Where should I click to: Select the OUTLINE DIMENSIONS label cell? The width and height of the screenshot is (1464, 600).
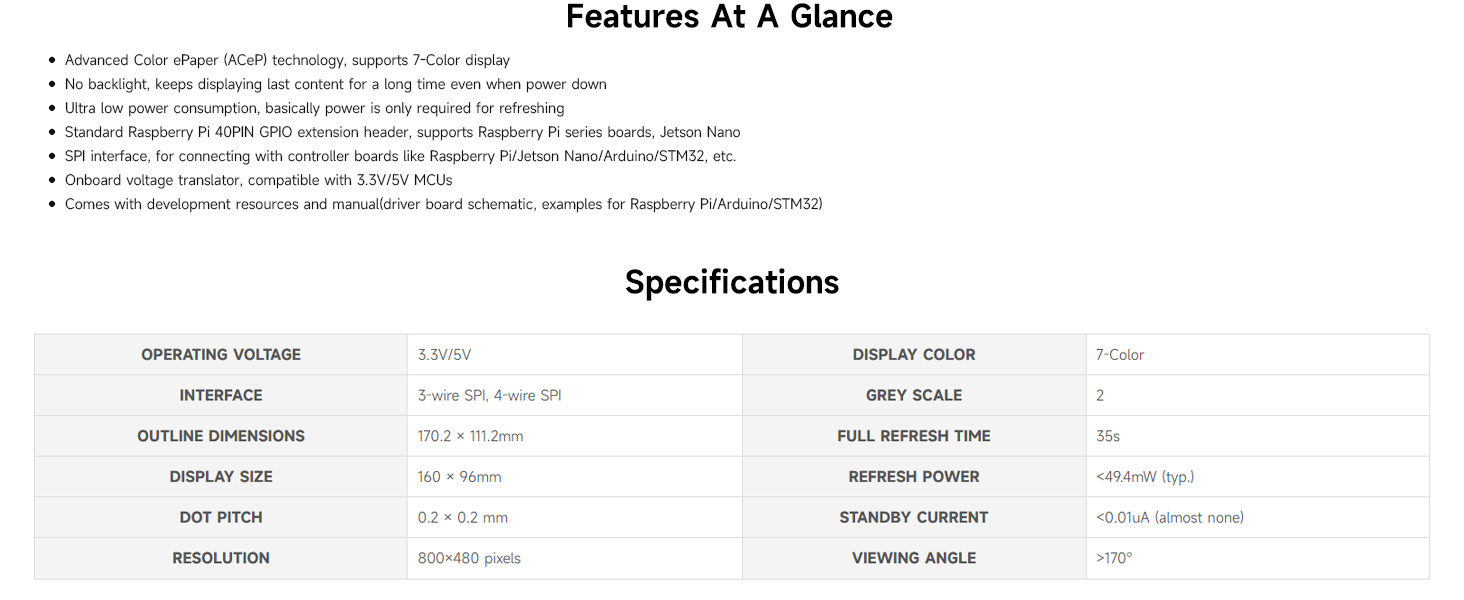click(x=221, y=436)
